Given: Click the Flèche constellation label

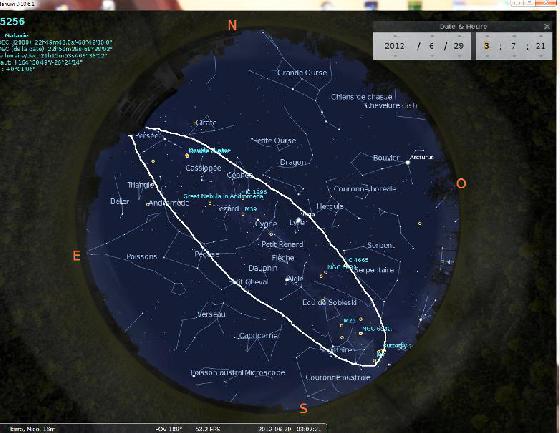Looking at the screenshot, I should (x=283, y=258).
